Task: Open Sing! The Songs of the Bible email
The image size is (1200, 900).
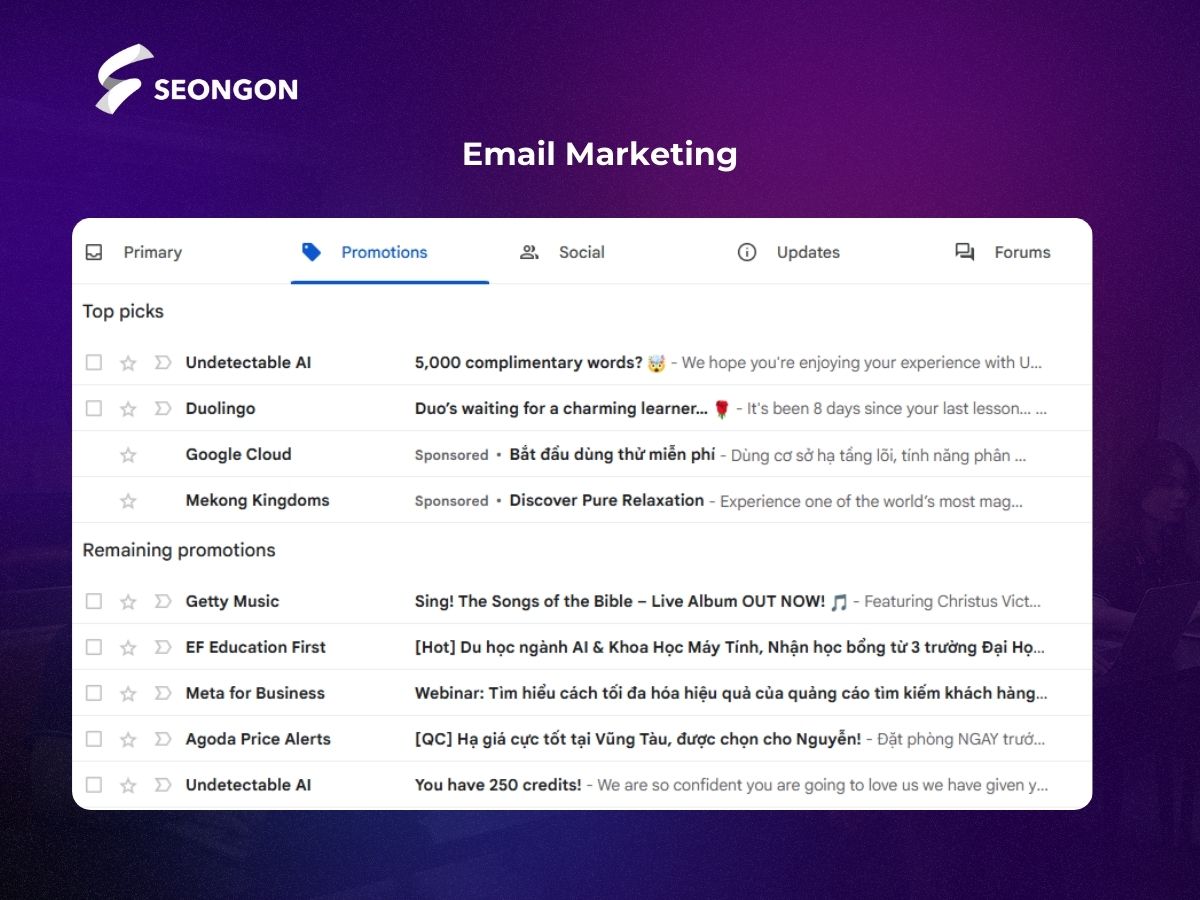Action: (x=582, y=601)
